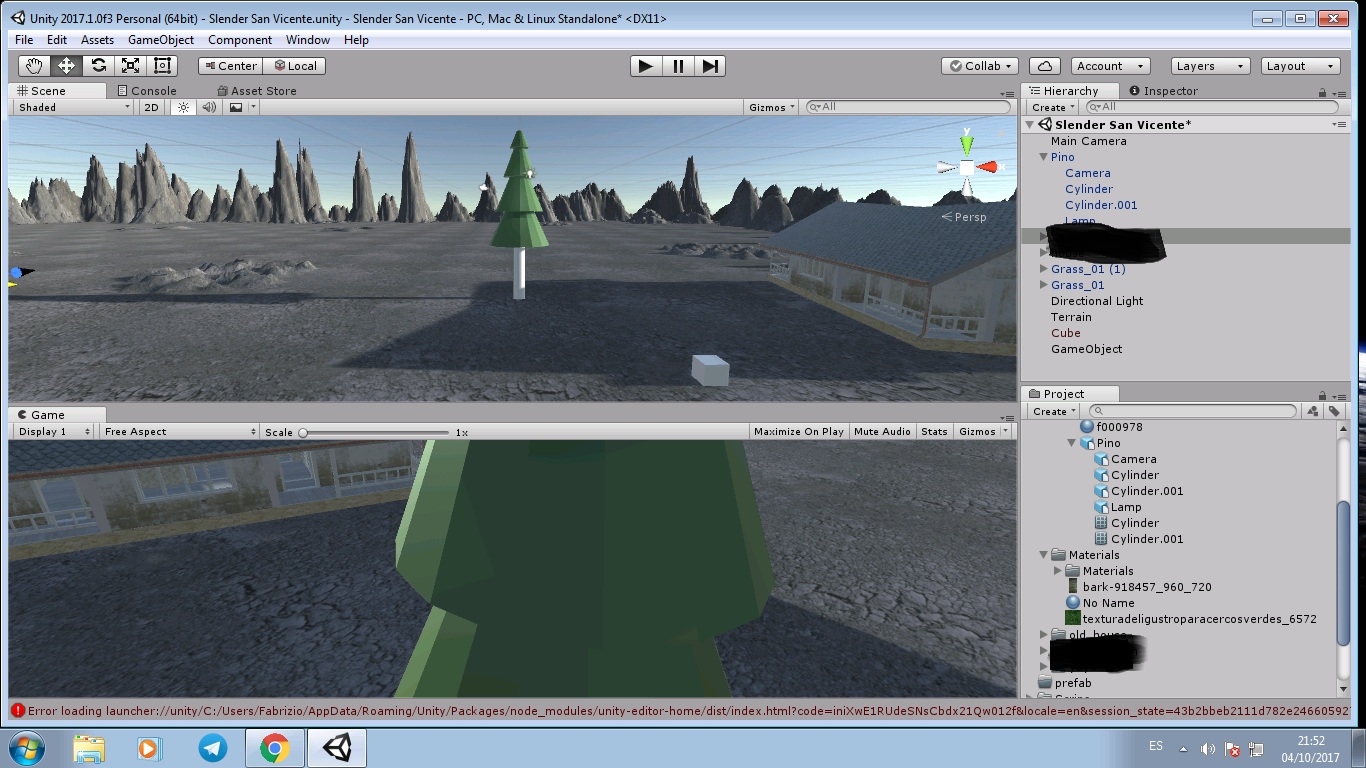This screenshot has height=768, width=1366.
Task: Open Google Chrome from the taskbar
Action: pos(274,748)
